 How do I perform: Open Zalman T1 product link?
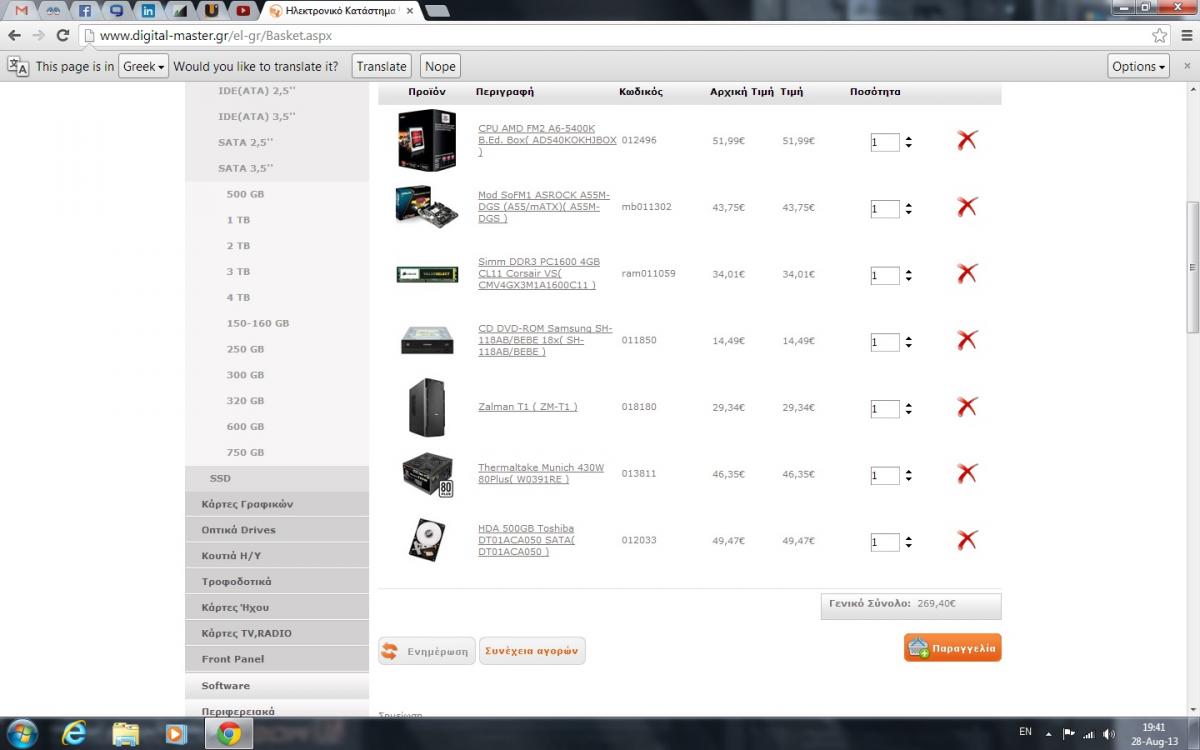[528, 407]
